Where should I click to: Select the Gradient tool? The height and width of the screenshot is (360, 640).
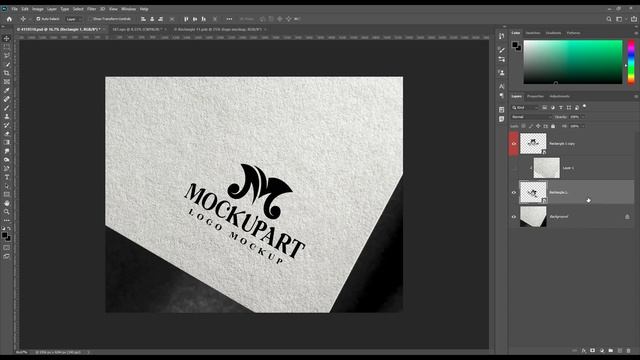[x=7, y=142]
